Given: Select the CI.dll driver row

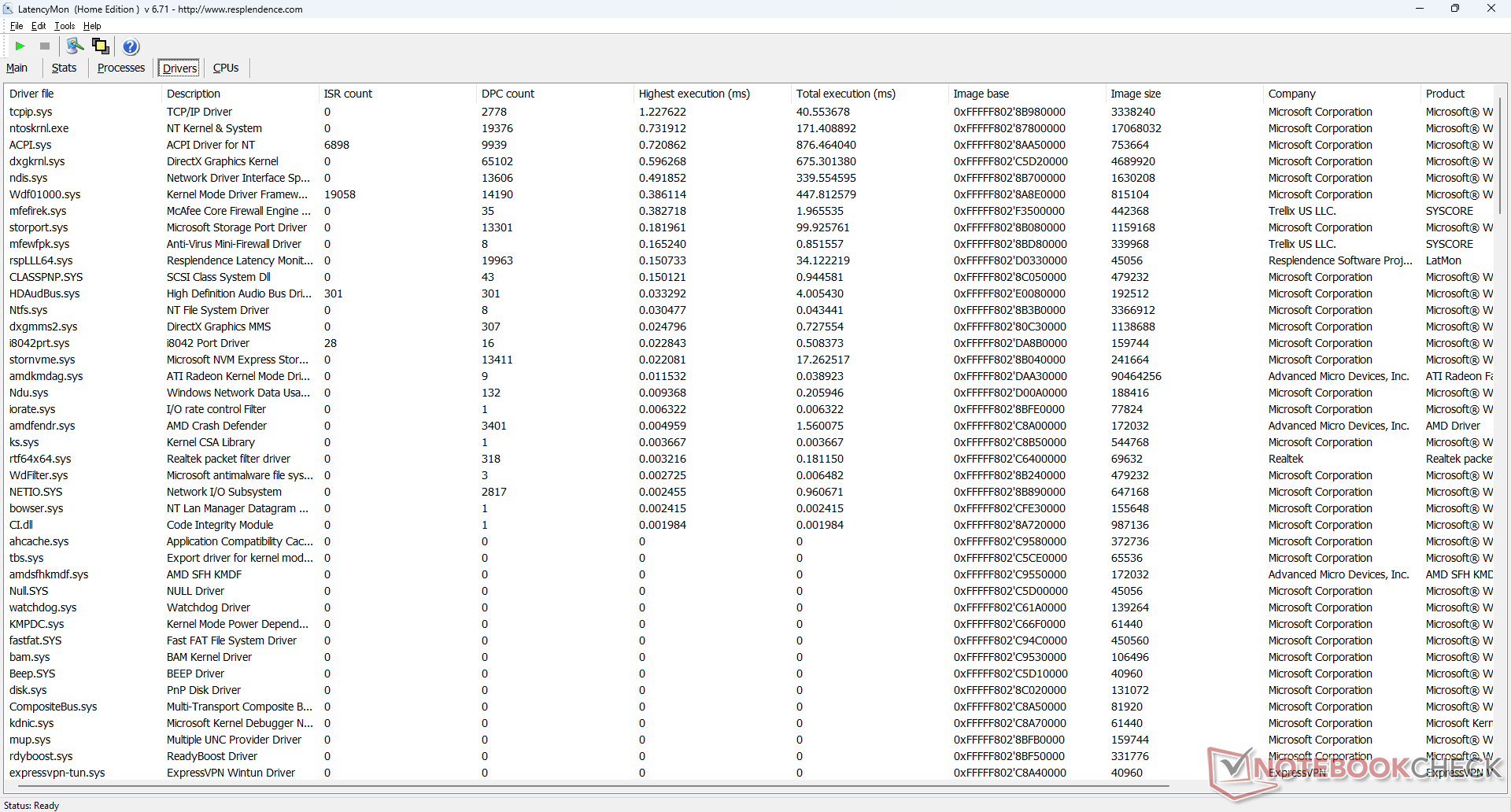Looking at the screenshot, I should pyautogui.click(x=749, y=525).
